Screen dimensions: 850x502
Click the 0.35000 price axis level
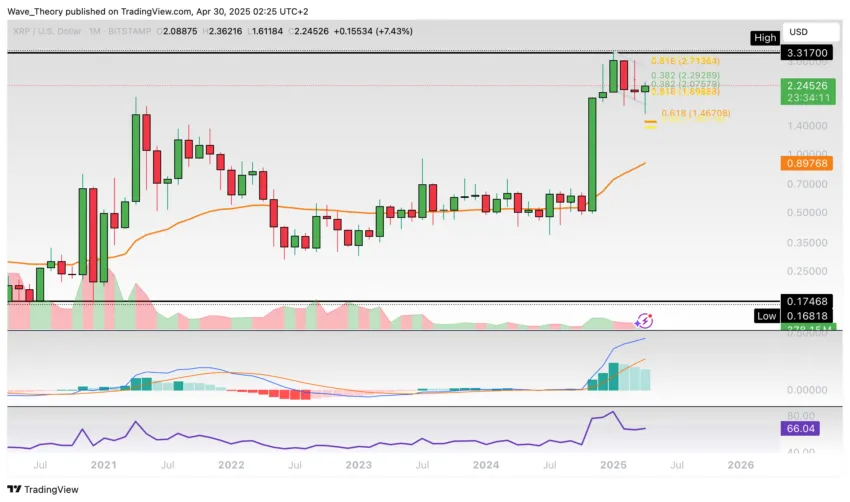click(x=807, y=243)
